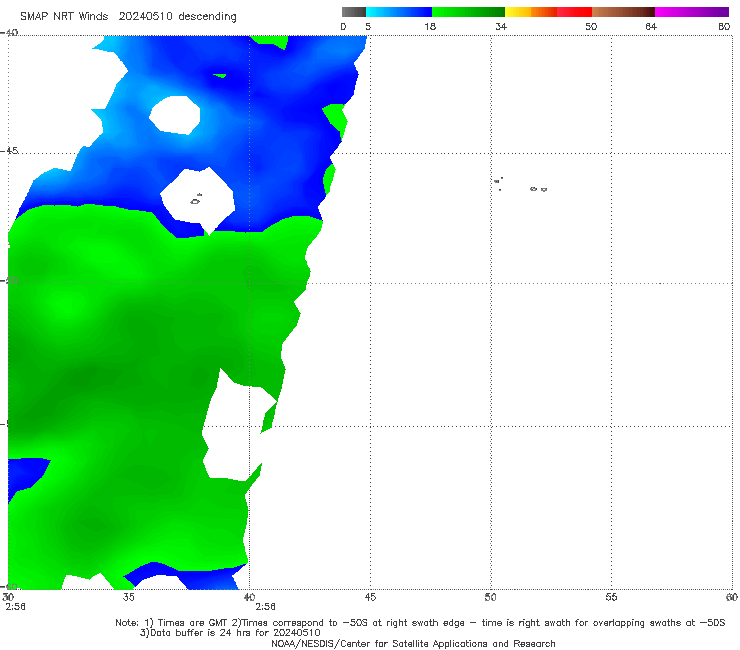
Task: Click the '-45' latitude axis label
Action: [9, 151]
